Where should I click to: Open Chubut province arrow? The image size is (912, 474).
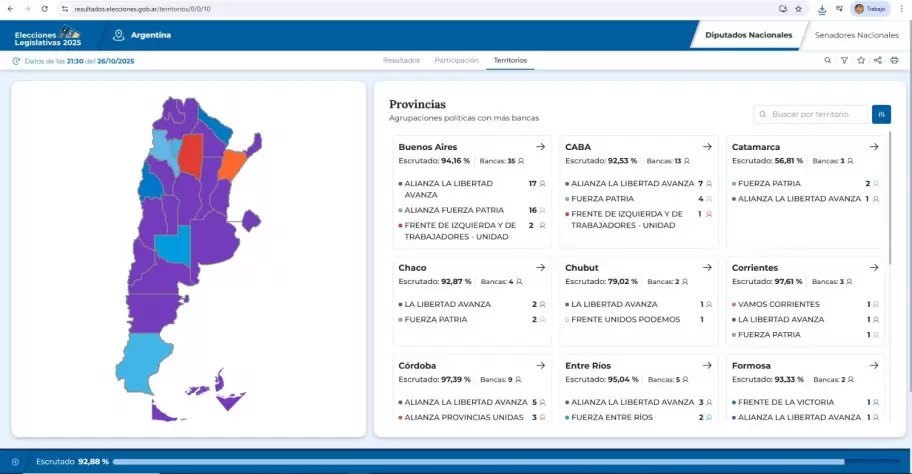coord(707,268)
